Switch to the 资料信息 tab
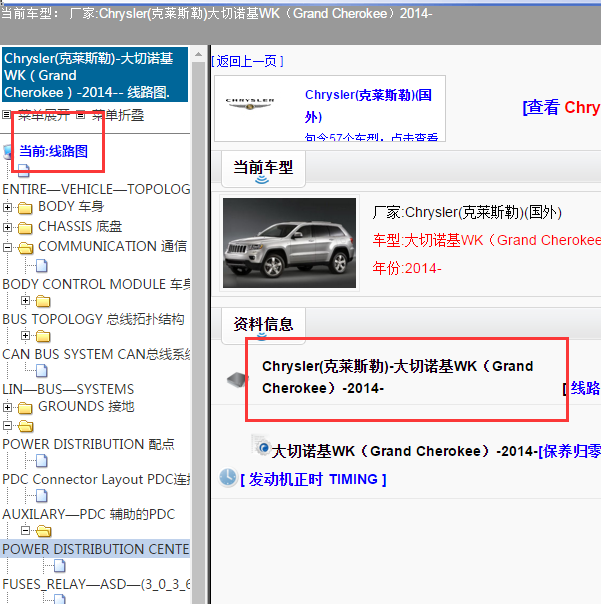 tap(264, 325)
